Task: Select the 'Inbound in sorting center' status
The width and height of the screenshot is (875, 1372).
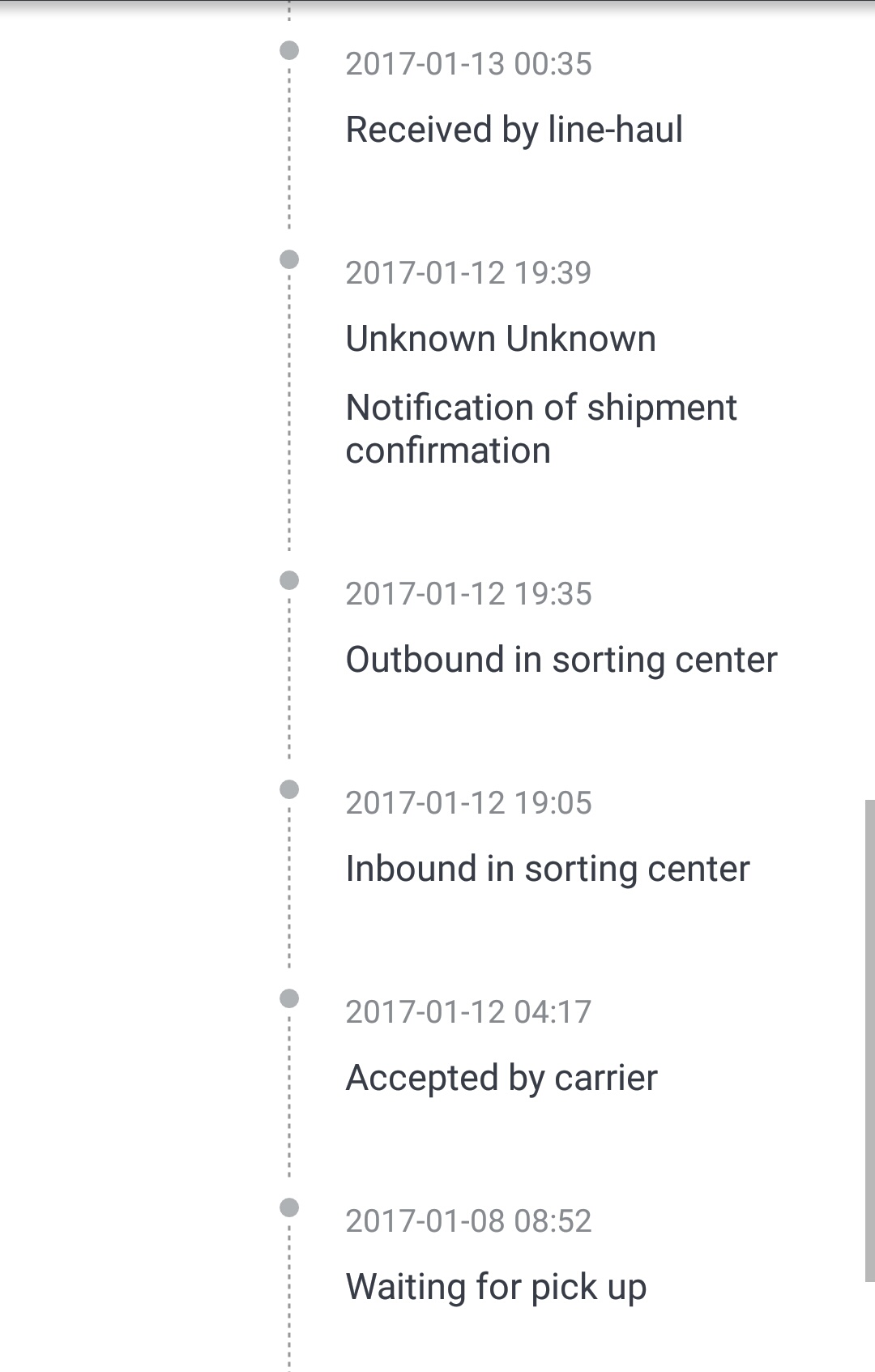Action: click(547, 869)
